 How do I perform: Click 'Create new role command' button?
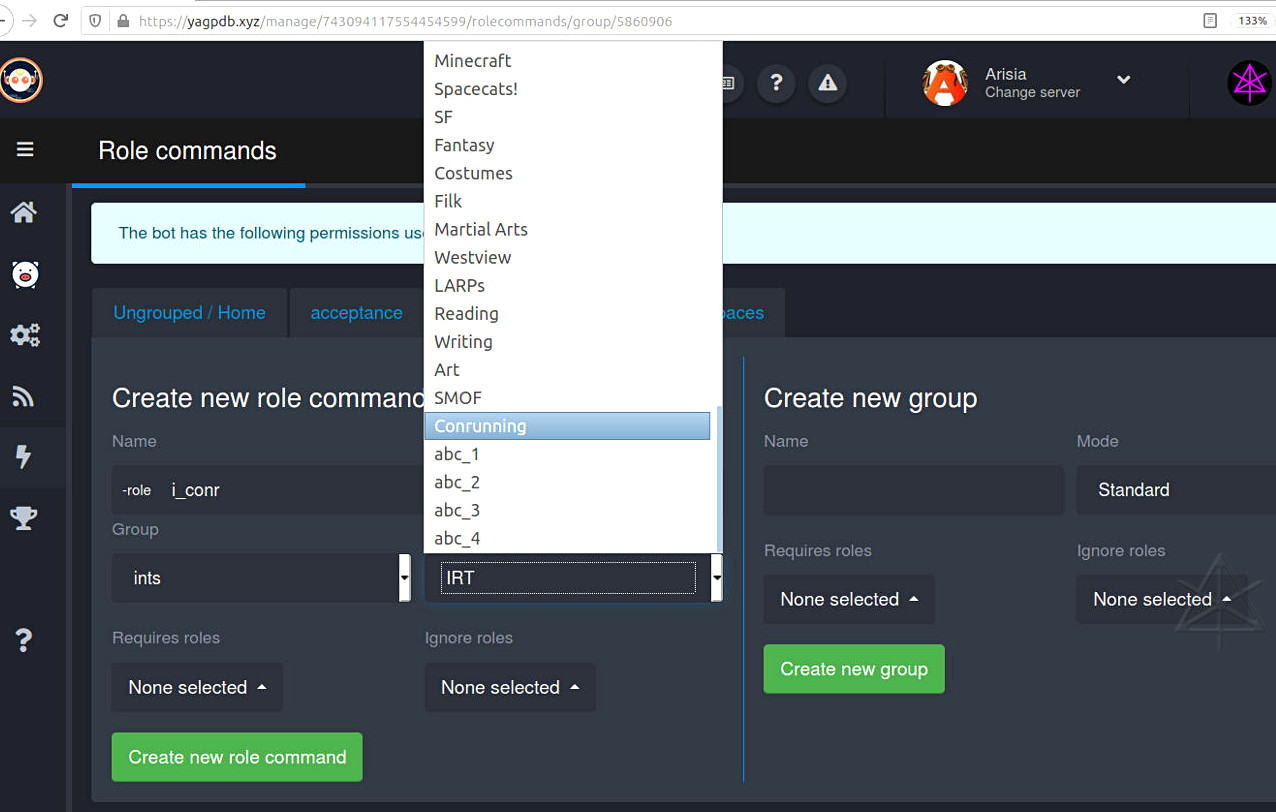(x=237, y=757)
